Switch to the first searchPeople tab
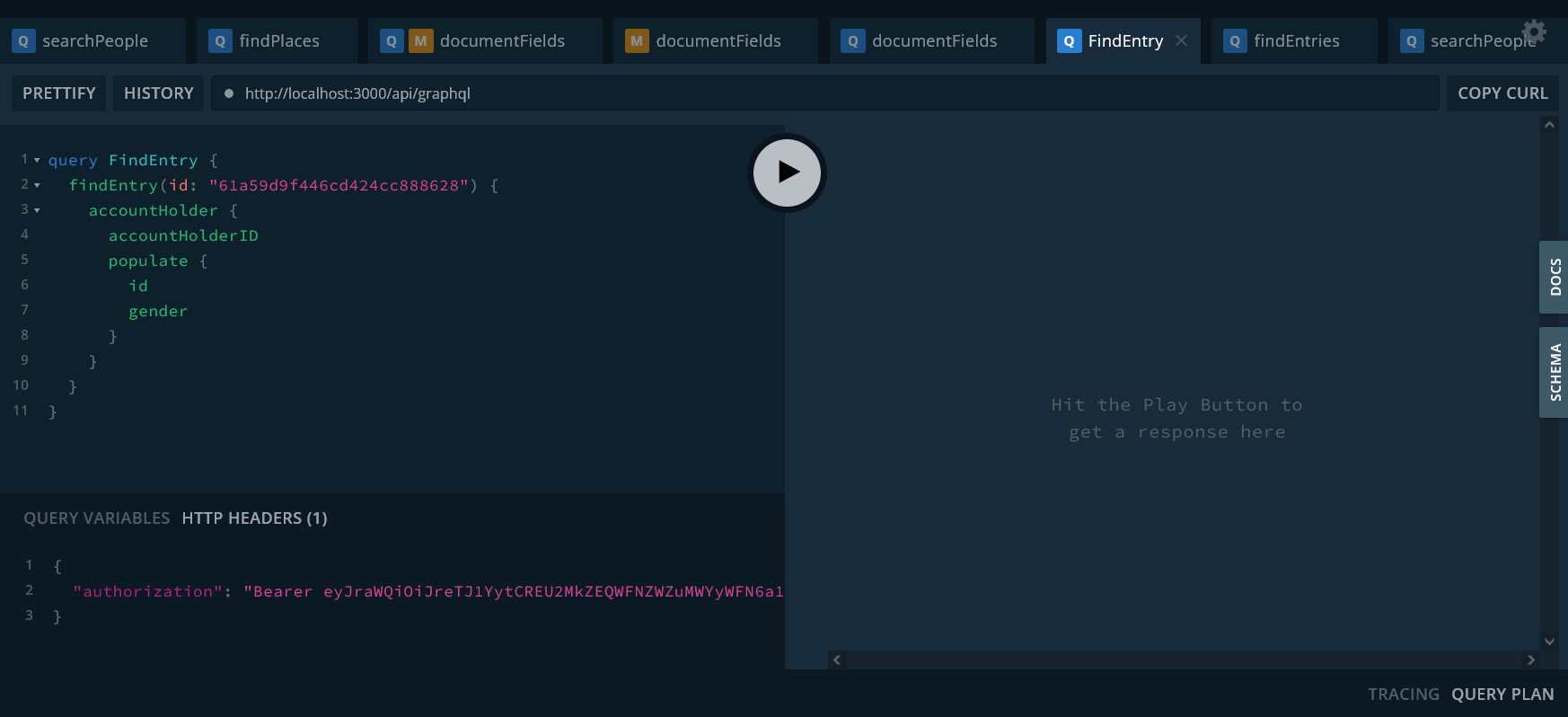Viewport: 1568px width, 717px height. [x=92, y=40]
